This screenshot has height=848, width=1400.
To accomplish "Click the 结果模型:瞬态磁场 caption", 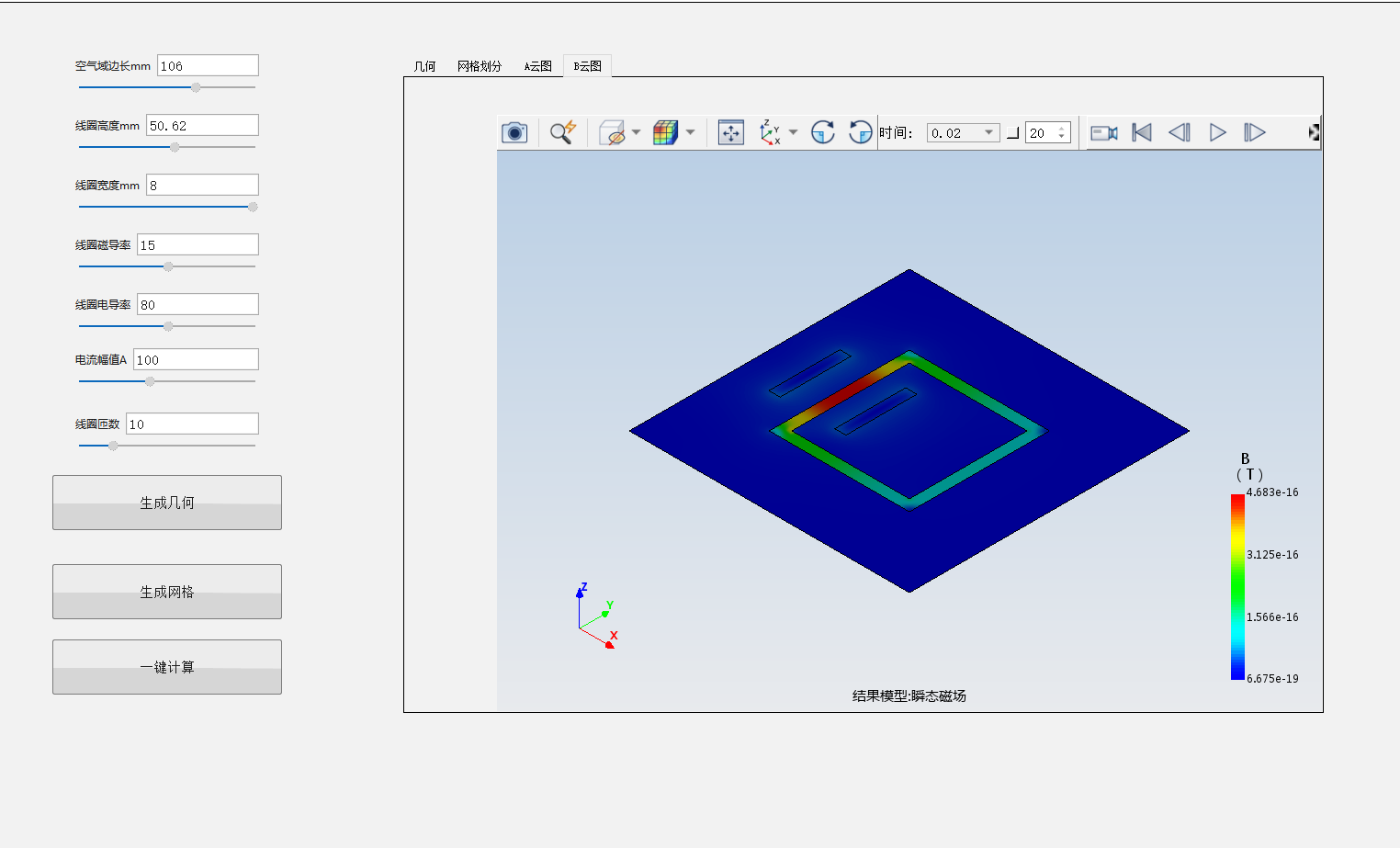I will pyautogui.click(x=909, y=696).
